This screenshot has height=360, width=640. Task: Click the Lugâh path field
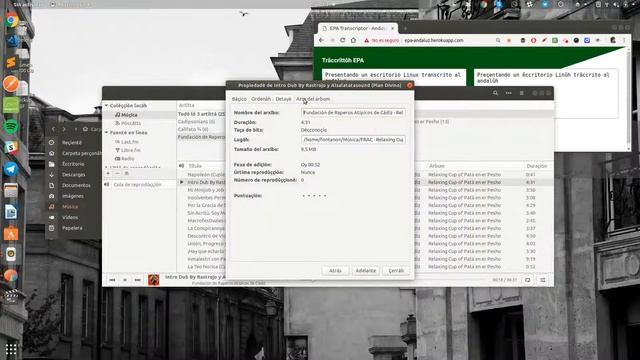click(353, 140)
